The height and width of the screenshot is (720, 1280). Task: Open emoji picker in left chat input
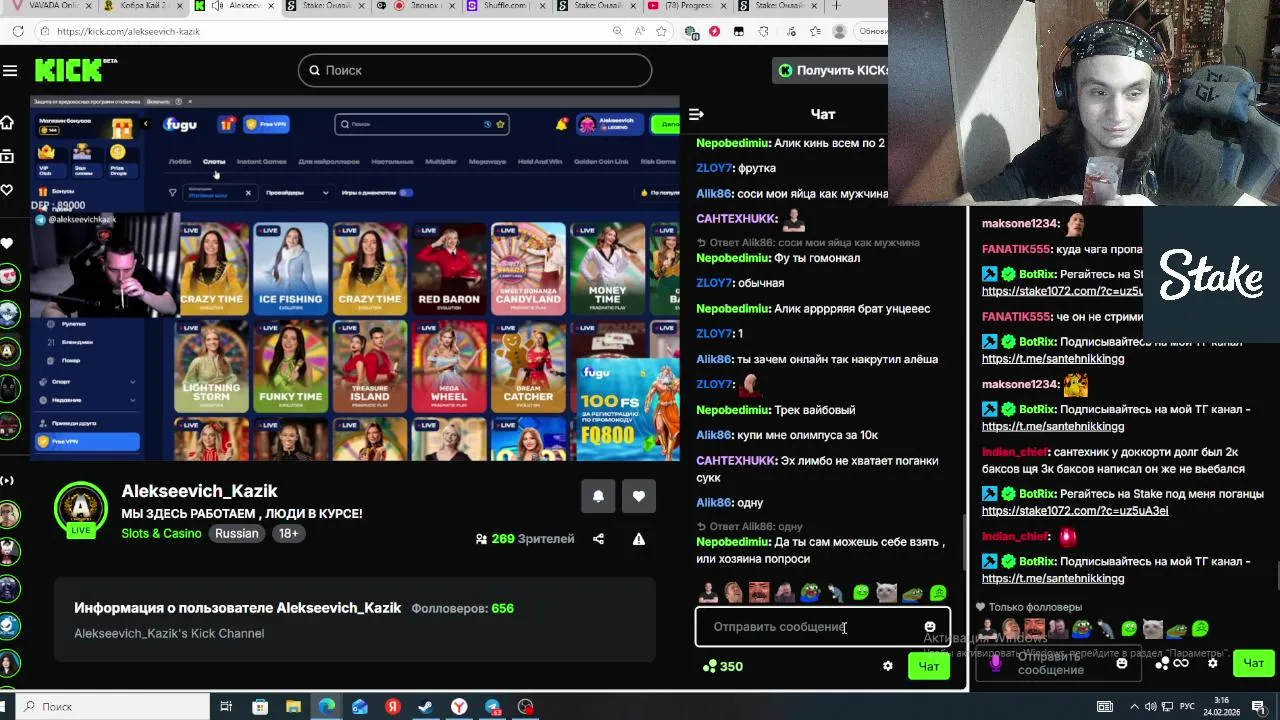coord(930,627)
